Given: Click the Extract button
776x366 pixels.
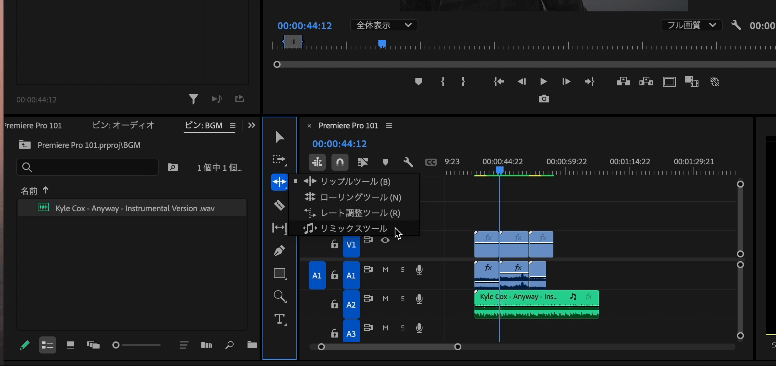Looking at the screenshot, I should coord(646,82).
